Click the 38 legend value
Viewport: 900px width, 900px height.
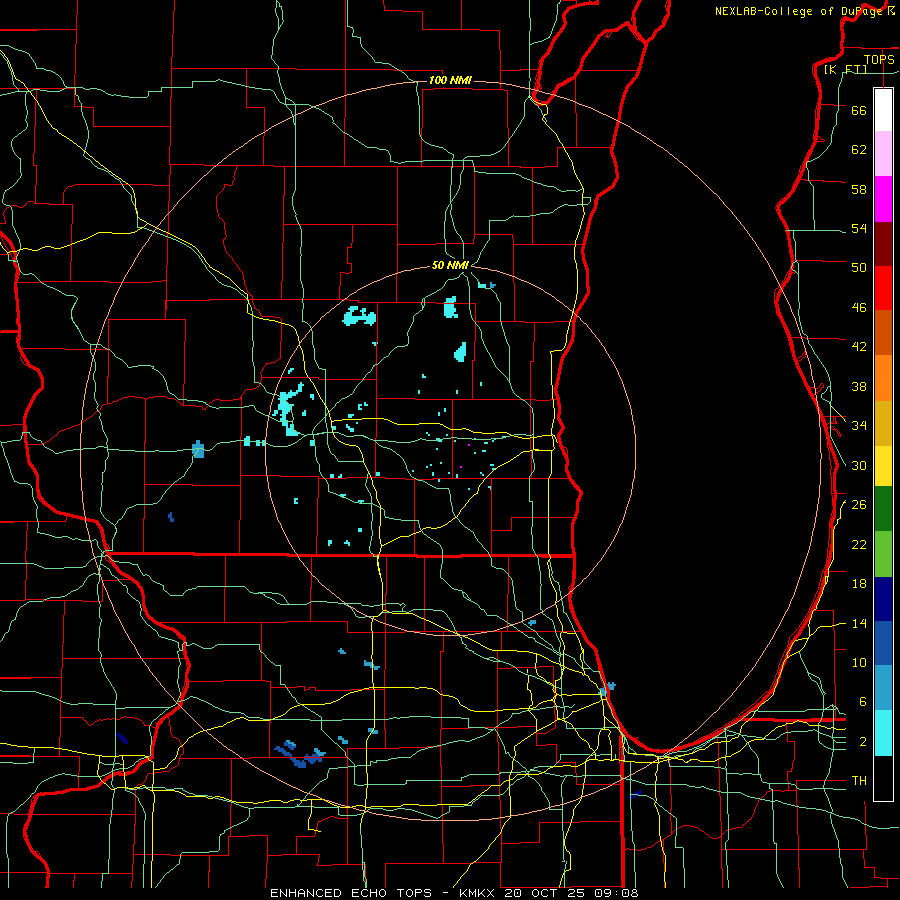click(x=859, y=386)
